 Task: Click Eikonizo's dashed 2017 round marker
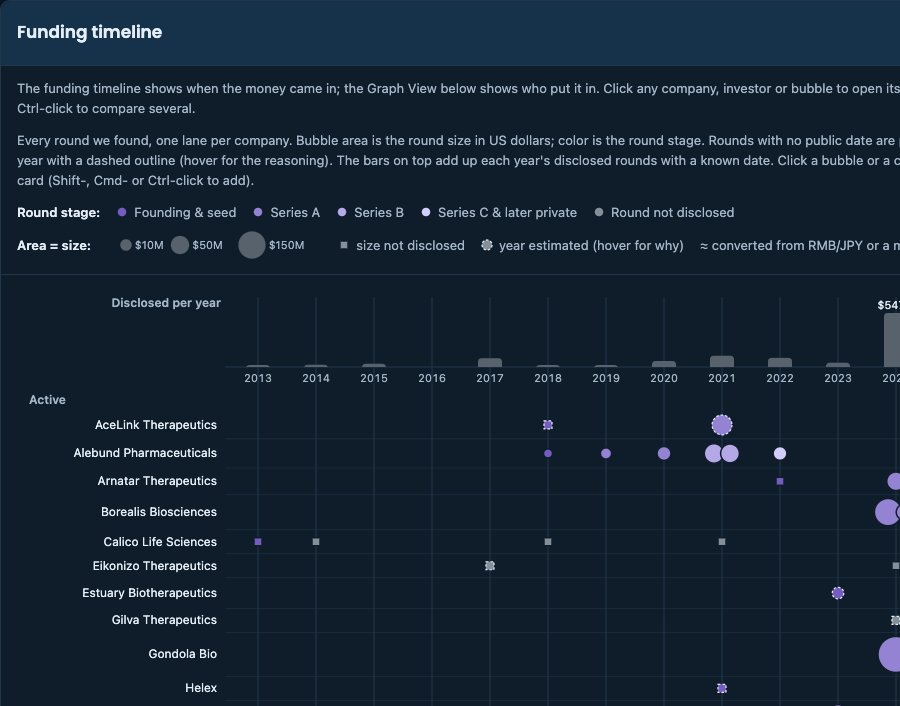coord(490,566)
